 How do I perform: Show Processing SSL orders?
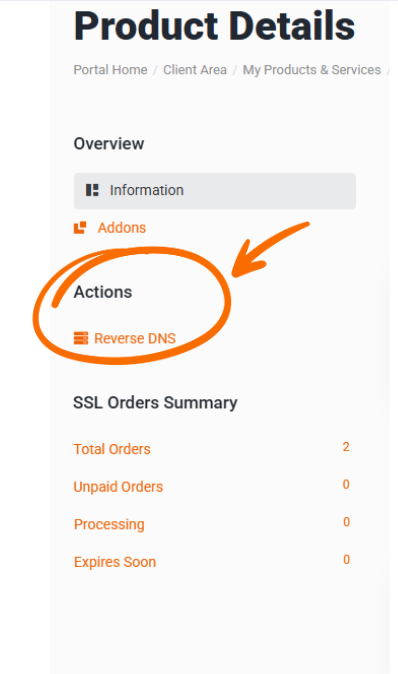coord(109,524)
